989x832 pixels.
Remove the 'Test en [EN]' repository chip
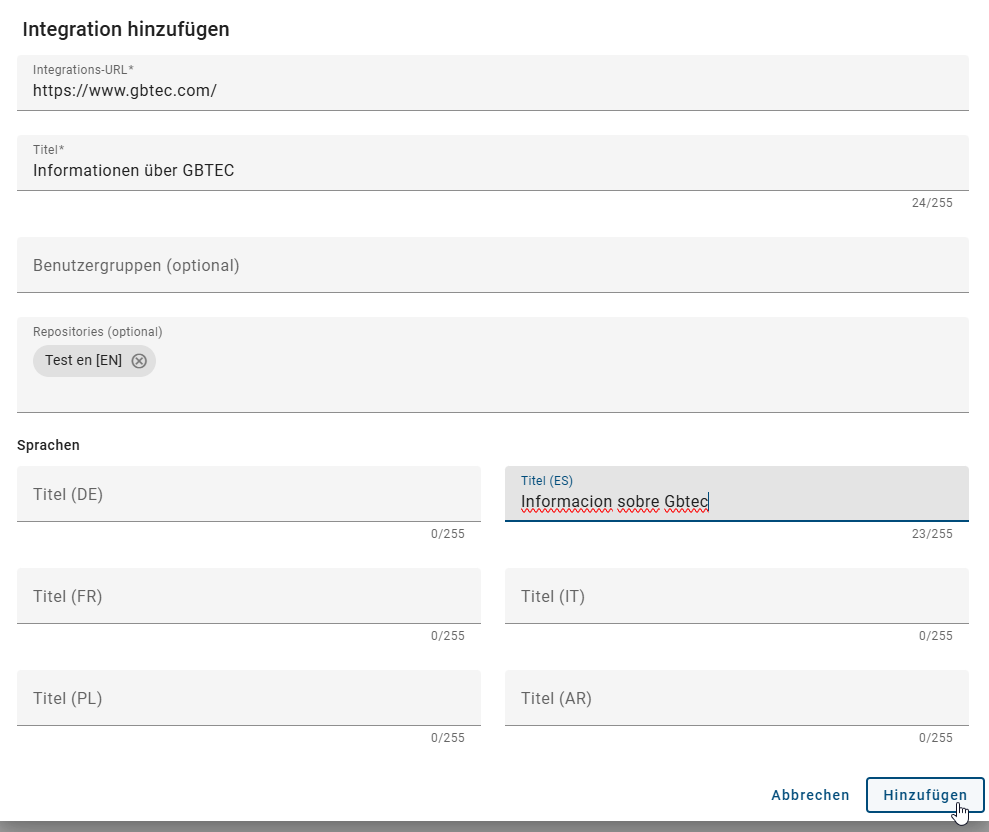click(x=140, y=361)
